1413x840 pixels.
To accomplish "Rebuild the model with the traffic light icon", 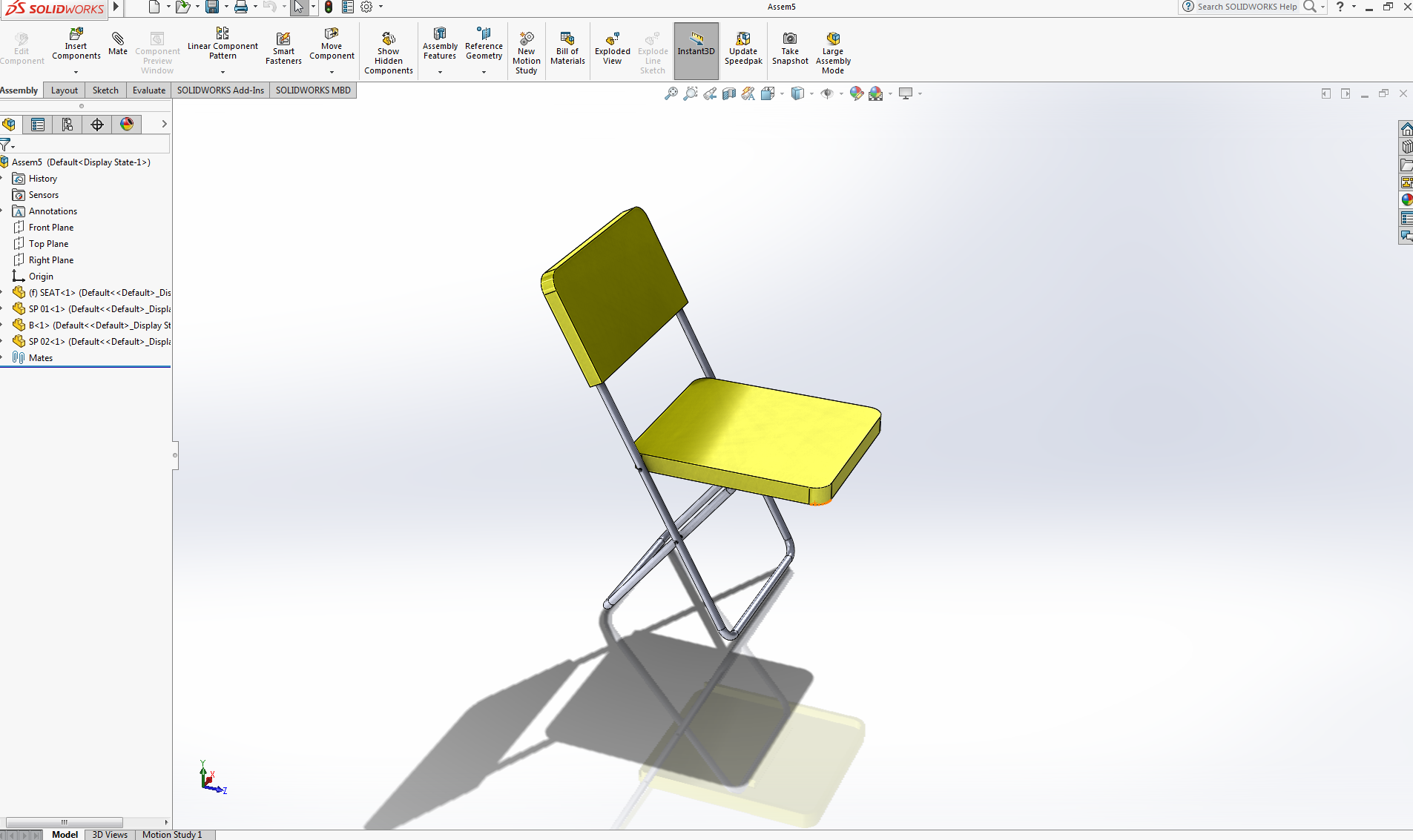I will click(329, 7).
